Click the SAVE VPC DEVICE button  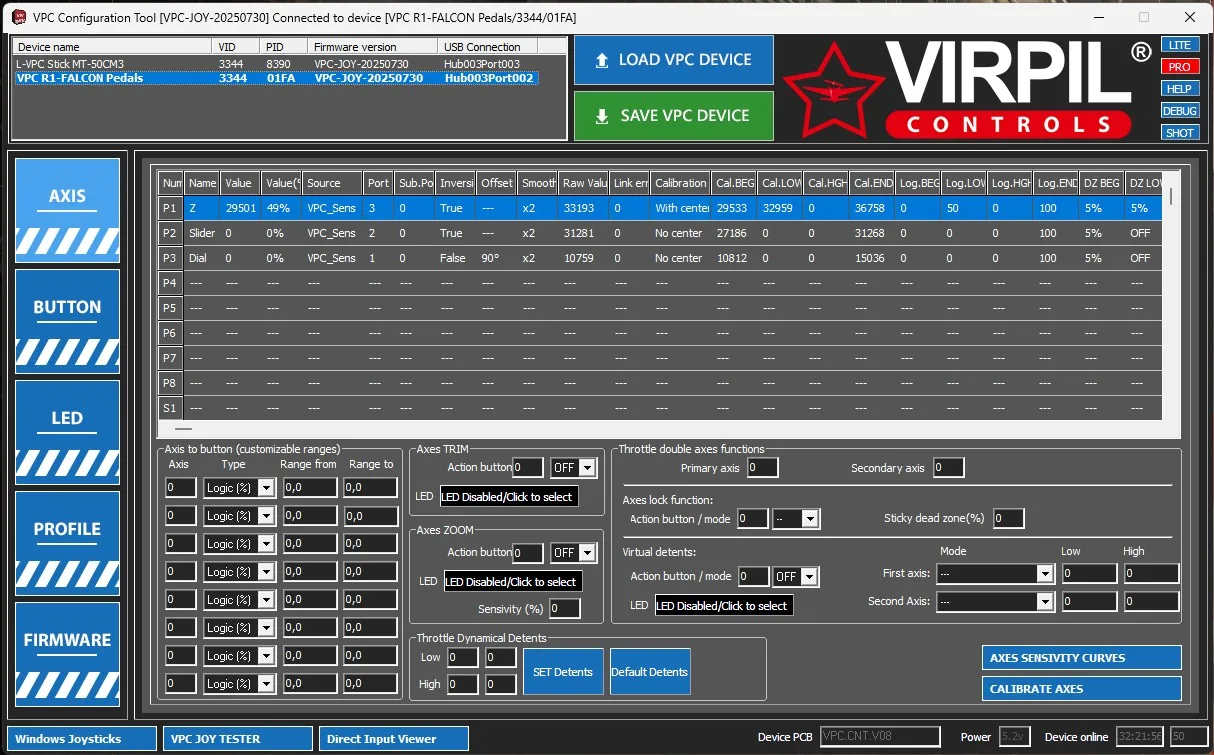click(674, 116)
